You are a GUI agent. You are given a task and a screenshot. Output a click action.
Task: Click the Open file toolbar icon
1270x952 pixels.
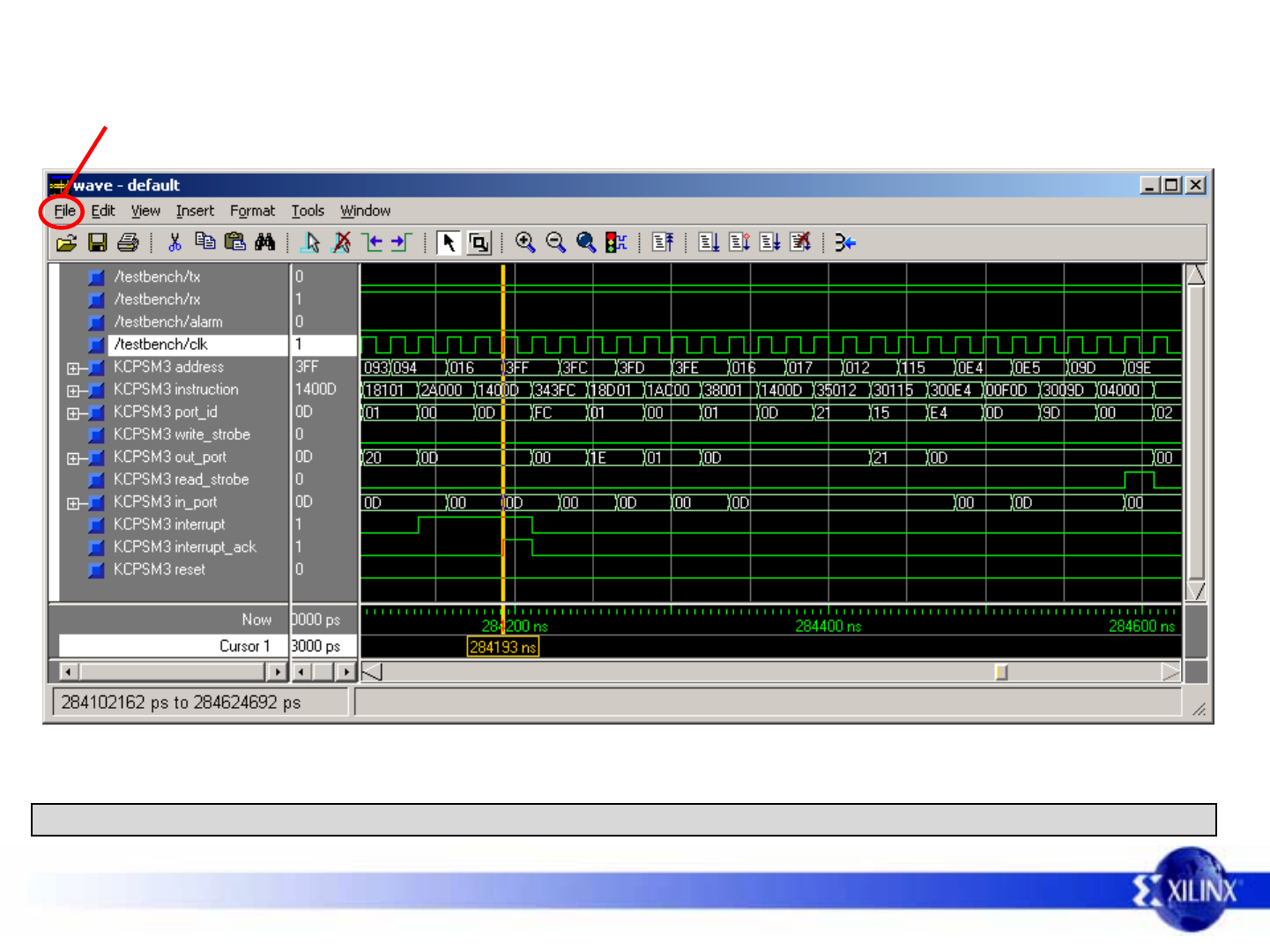[67, 242]
